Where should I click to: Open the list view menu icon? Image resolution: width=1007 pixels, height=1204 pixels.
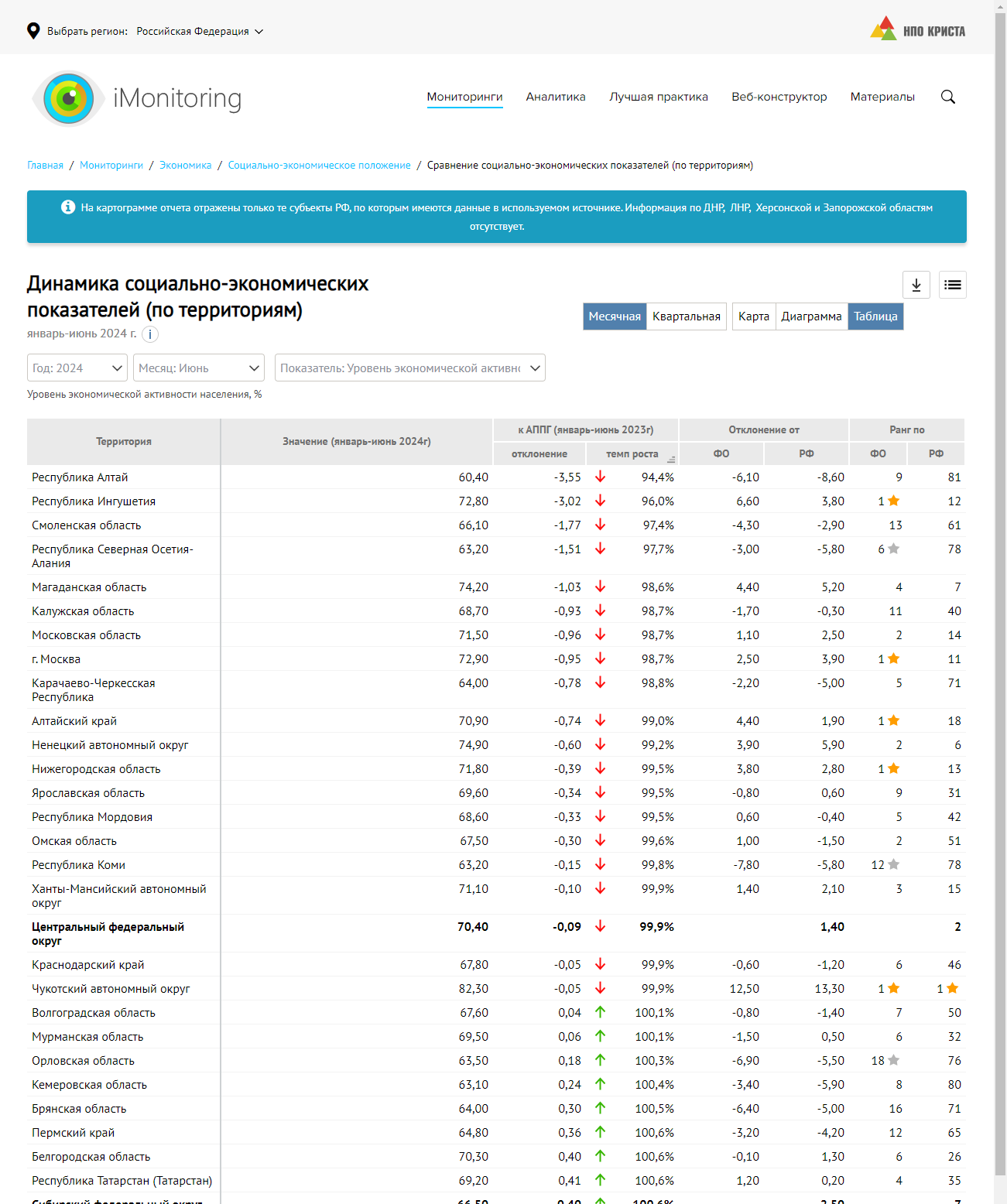coord(952,285)
